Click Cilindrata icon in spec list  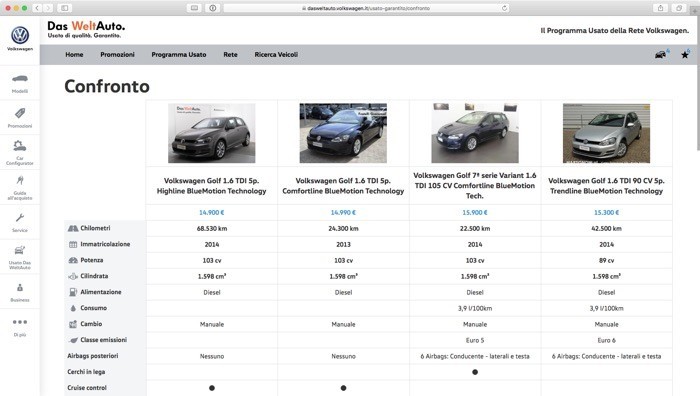point(73,276)
